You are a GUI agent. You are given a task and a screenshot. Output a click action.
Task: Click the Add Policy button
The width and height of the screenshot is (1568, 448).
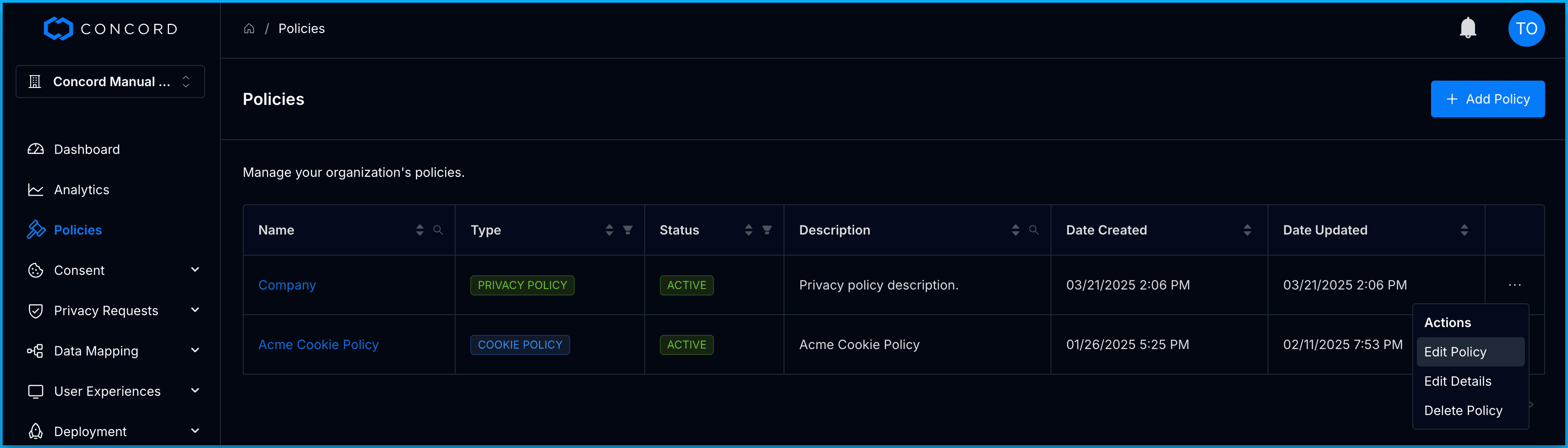1487,99
